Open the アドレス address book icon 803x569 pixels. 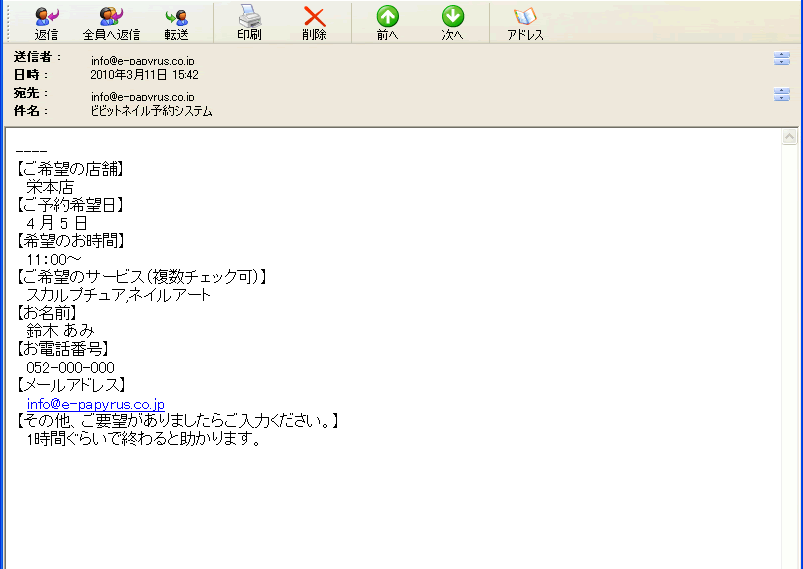525,23
